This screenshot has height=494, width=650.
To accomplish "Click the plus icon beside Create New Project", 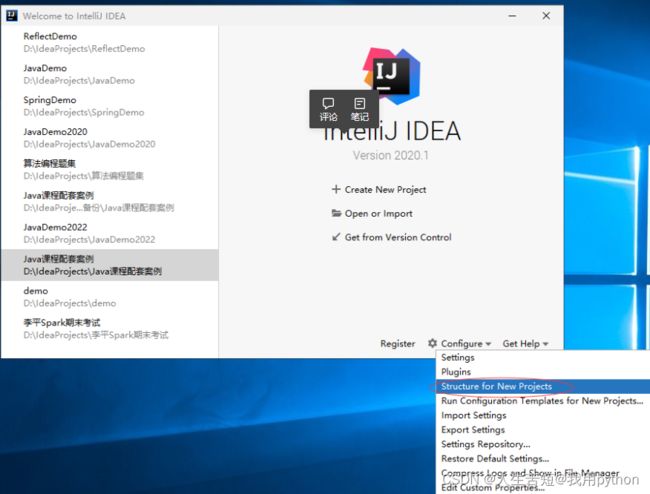I will click(x=336, y=189).
